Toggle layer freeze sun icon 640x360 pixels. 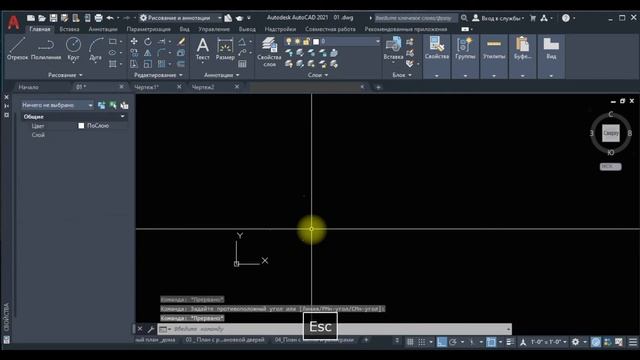tap(298, 41)
